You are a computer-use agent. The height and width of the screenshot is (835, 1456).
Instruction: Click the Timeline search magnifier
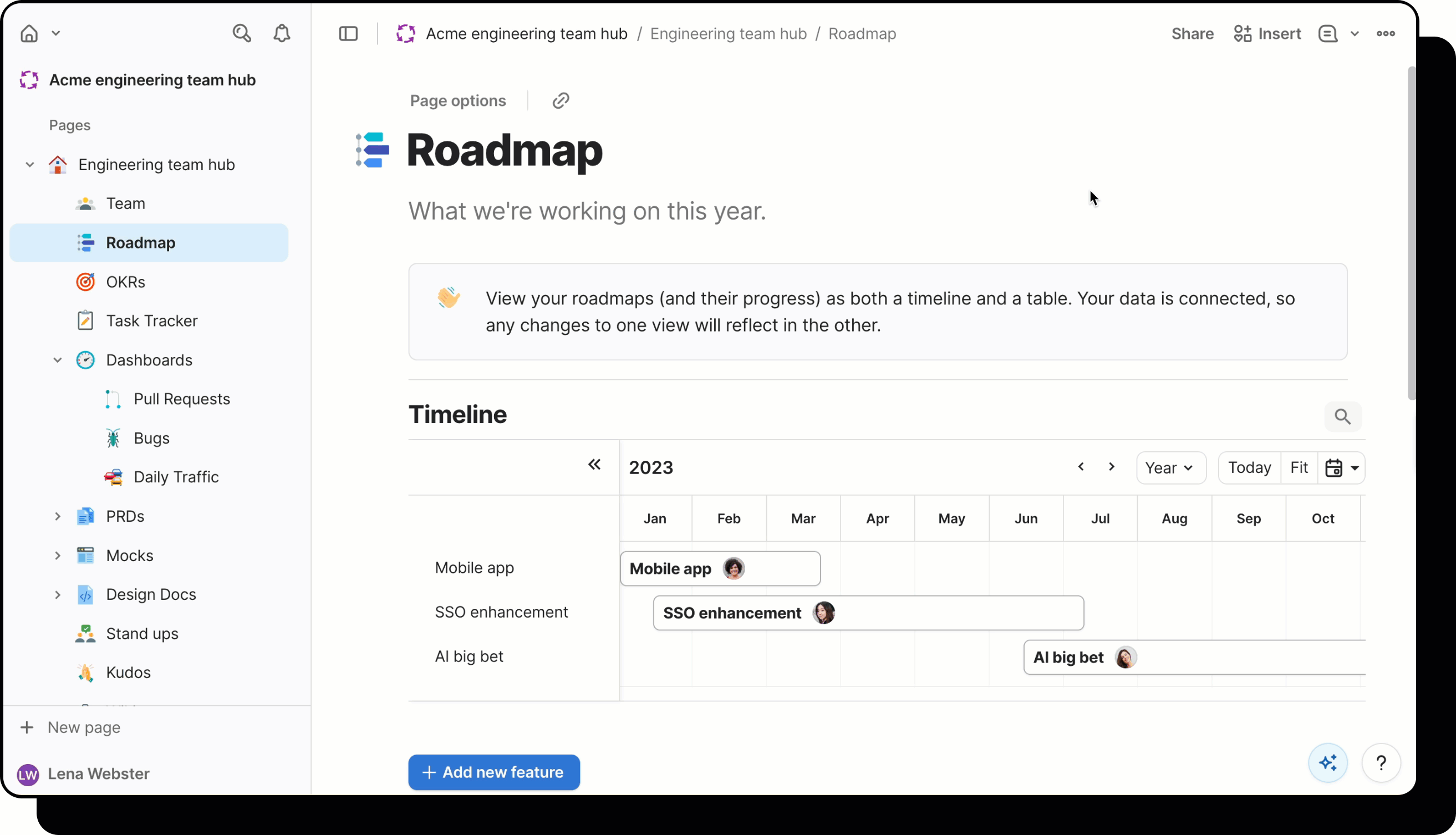(1342, 416)
